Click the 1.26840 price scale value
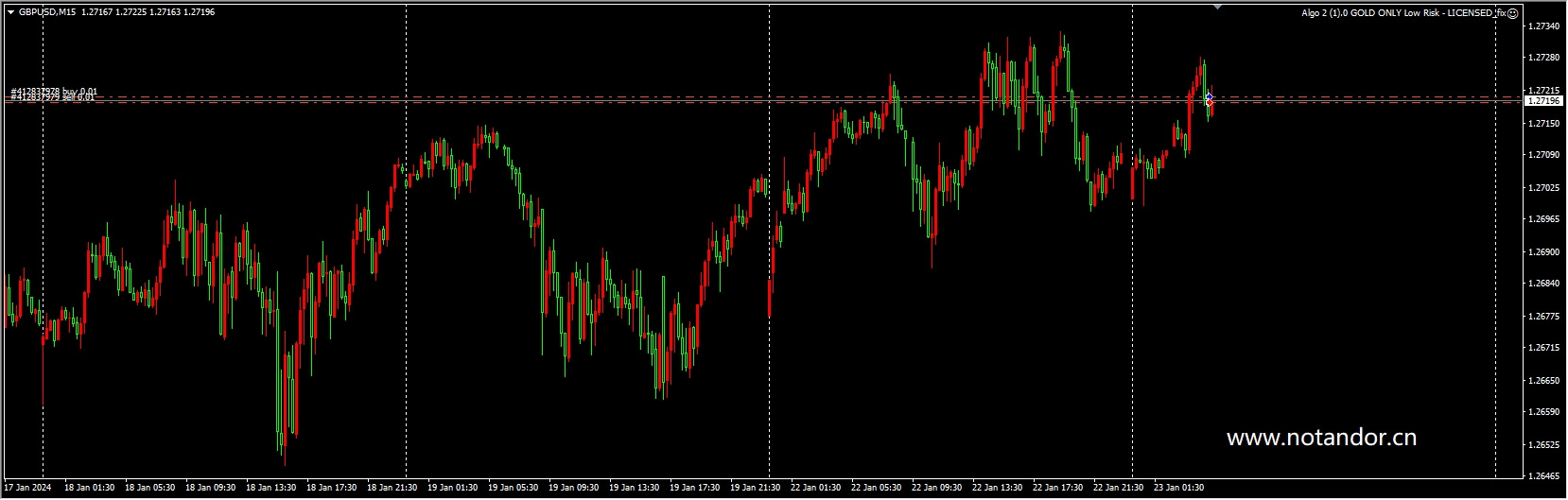The width and height of the screenshot is (1568, 500). (1544, 284)
